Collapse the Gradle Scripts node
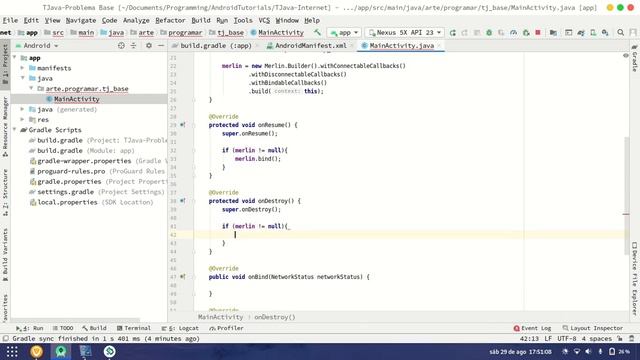This screenshot has width=640, height=360. tap(15, 130)
